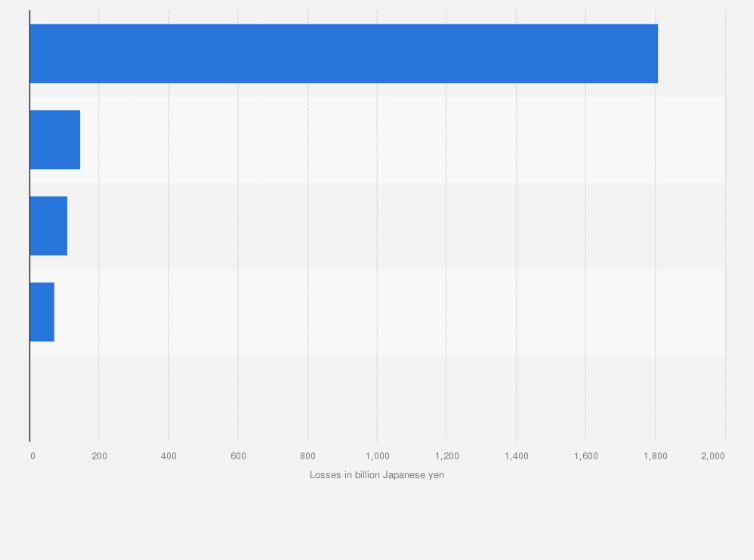The image size is (754, 560).
Task: Click the axis label '0'
Action: pos(33,456)
